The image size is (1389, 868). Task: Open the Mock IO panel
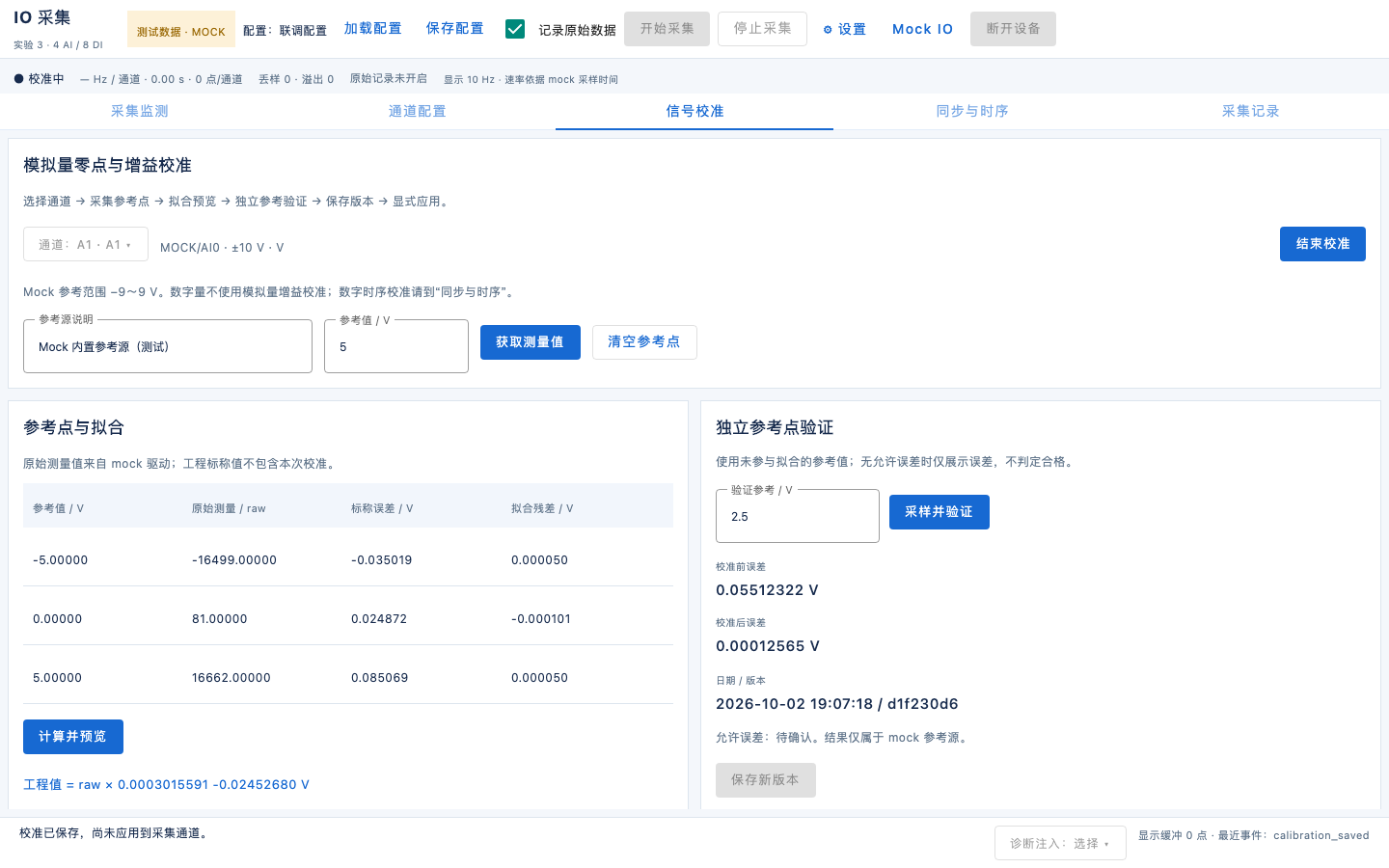(922, 29)
